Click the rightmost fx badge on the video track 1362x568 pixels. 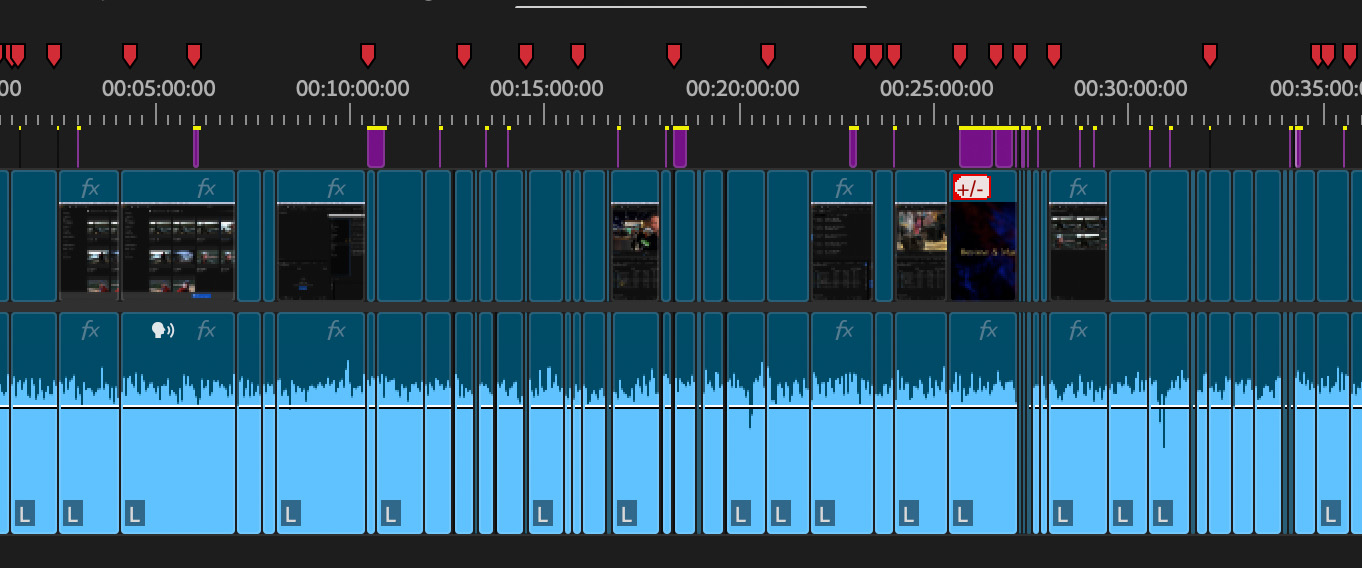click(1078, 187)
